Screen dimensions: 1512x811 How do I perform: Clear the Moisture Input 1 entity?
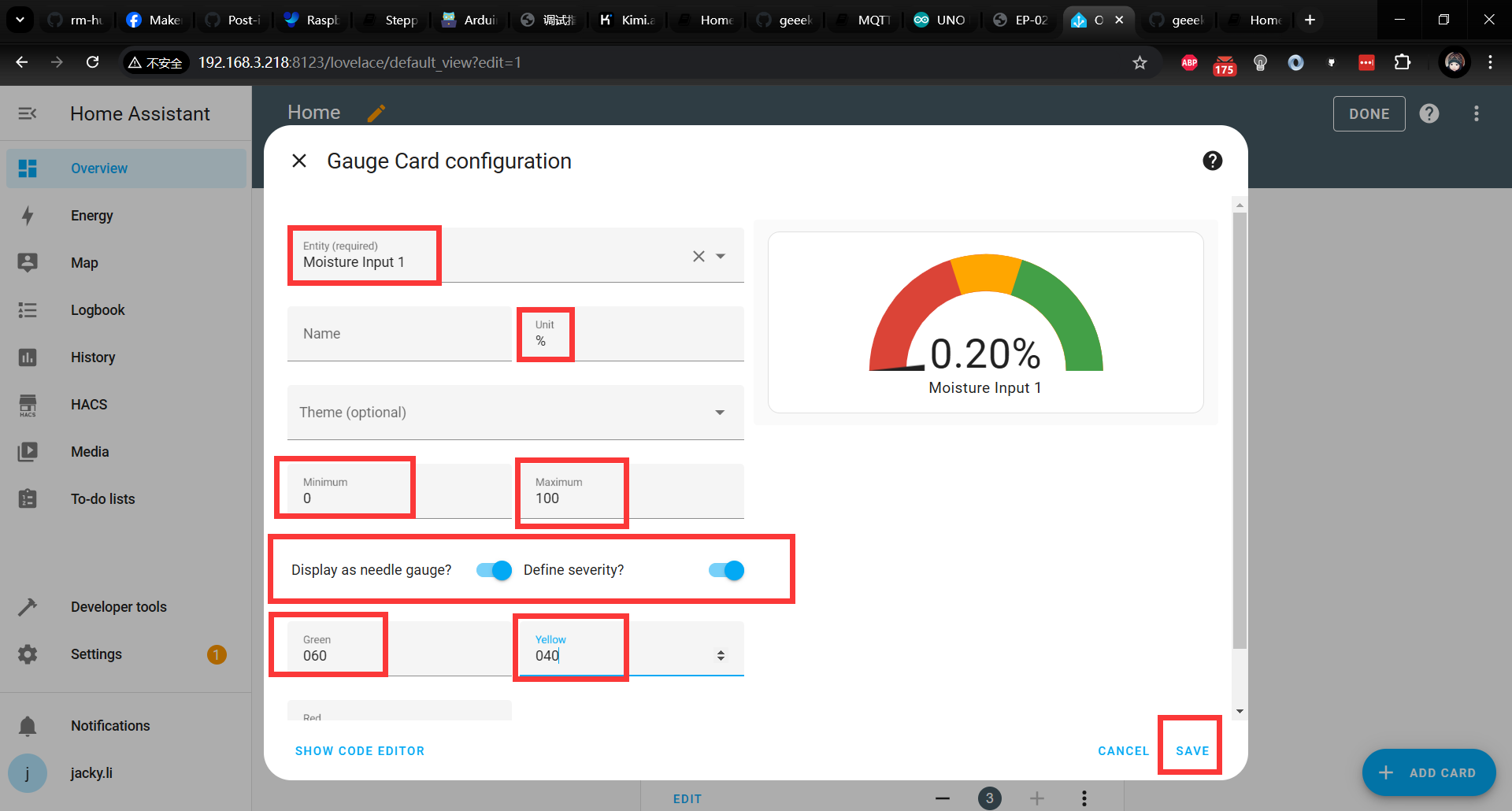699,256
